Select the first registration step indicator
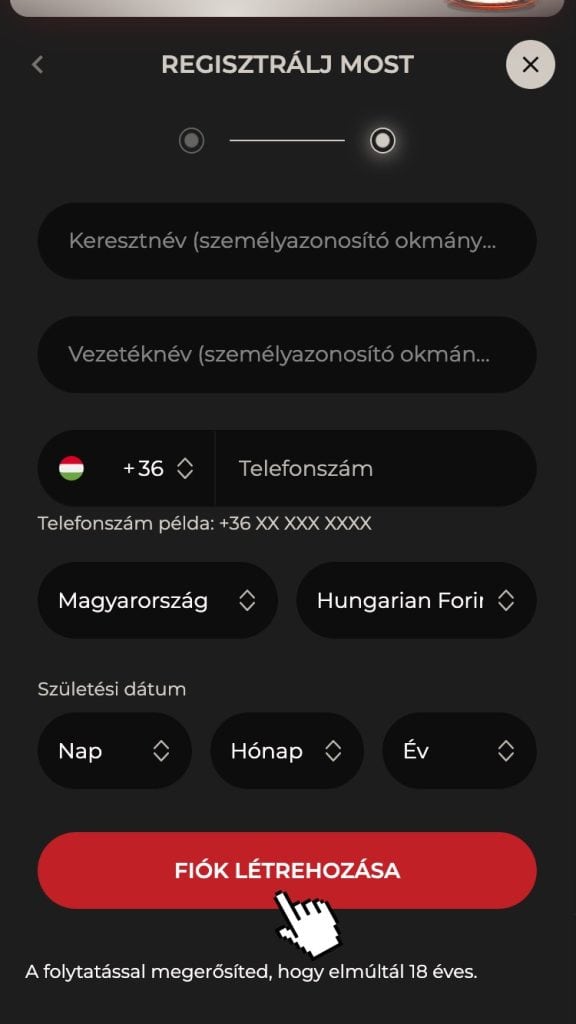The height and width of the screenshot is (1024, 576). 192,140
